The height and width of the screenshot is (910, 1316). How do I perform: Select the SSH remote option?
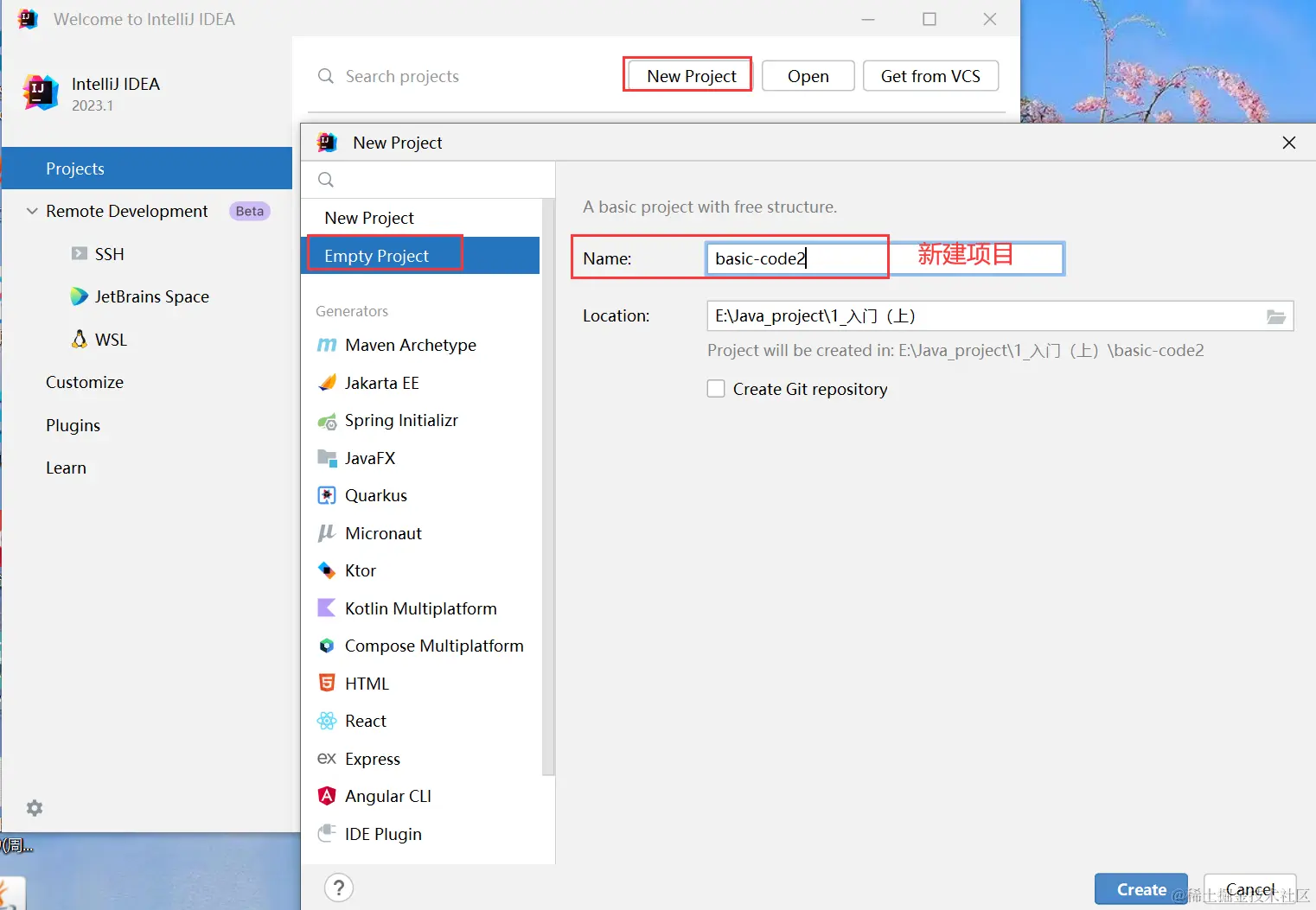tap(109, 254)
